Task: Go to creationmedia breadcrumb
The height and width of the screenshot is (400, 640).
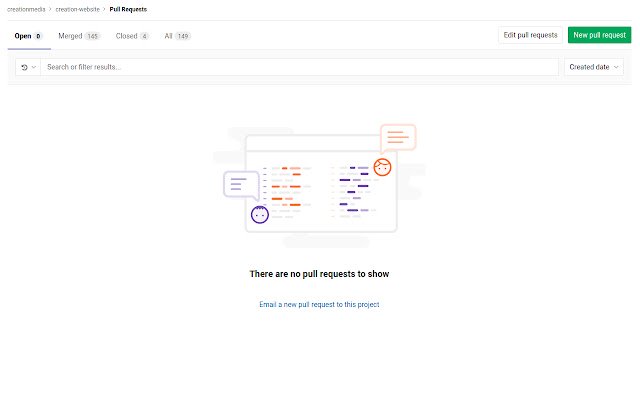Action: pyautogui.click(x=26, y=9)
